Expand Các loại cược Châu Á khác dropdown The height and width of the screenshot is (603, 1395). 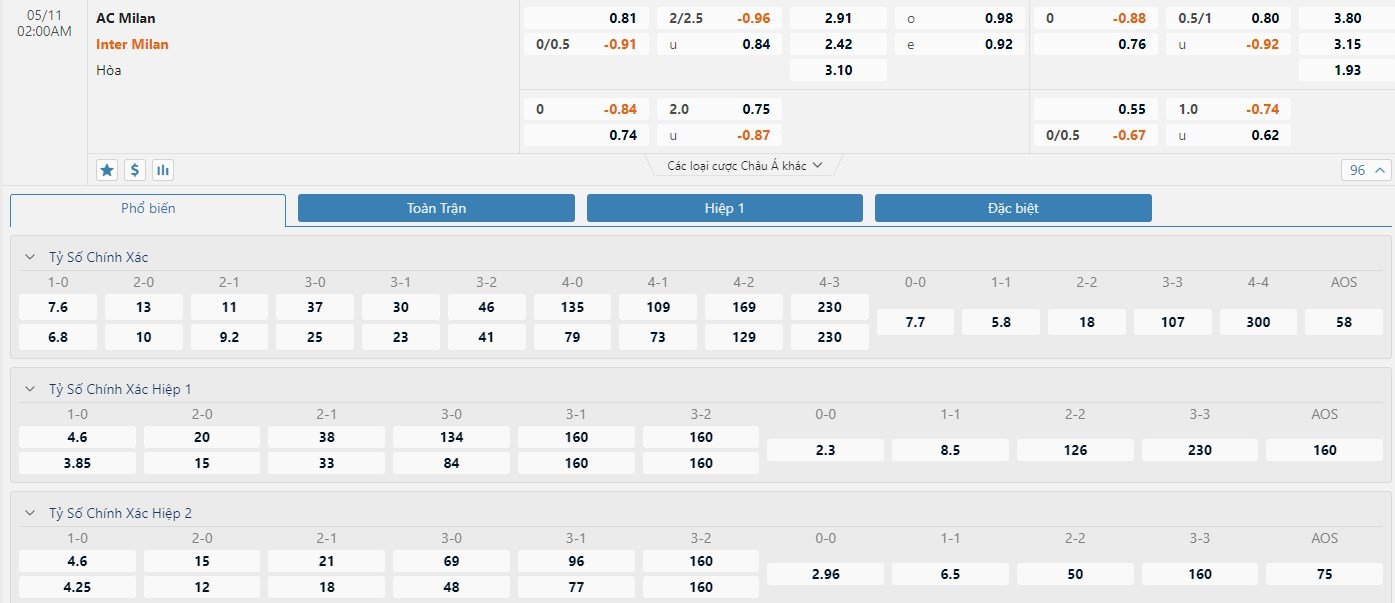coord(745,166)
